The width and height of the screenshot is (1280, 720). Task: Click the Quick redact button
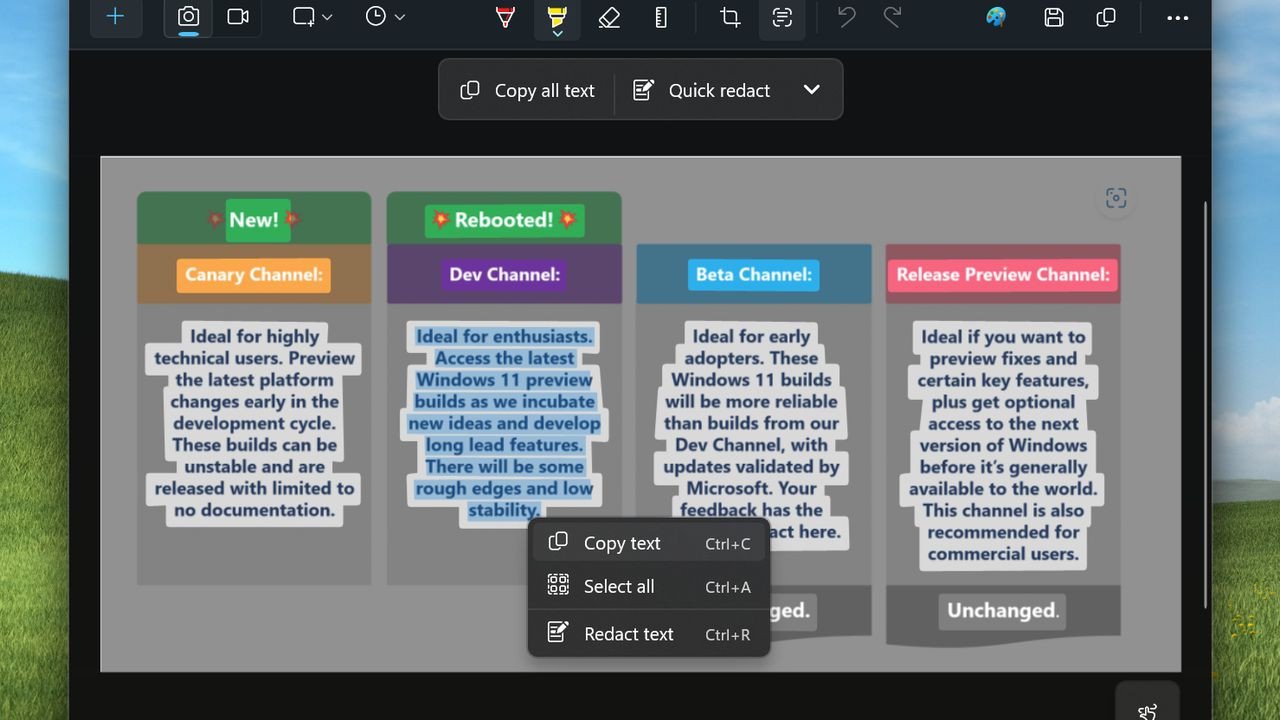[702, 90]
